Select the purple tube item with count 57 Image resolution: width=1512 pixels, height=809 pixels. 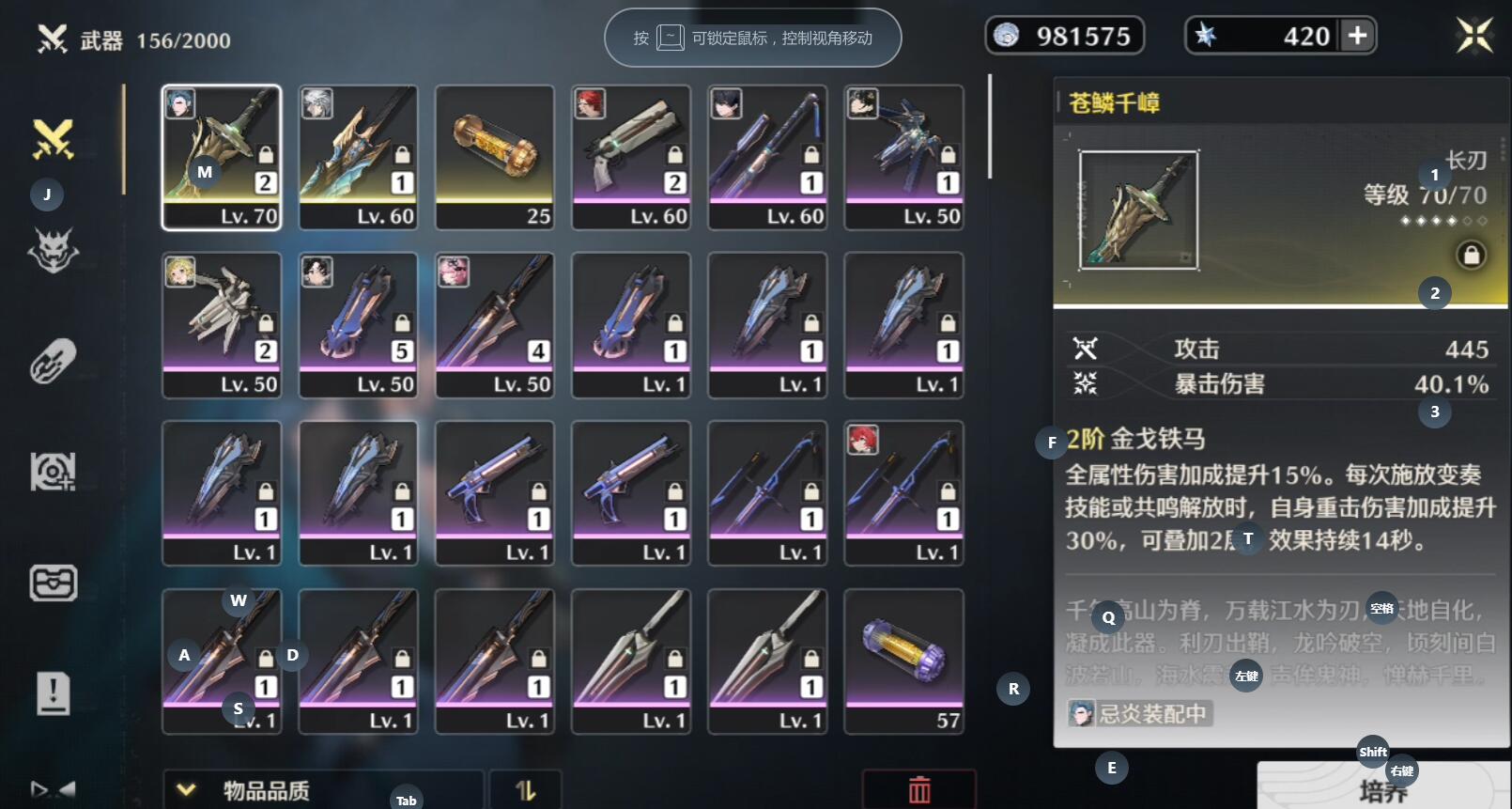[904, 661]
